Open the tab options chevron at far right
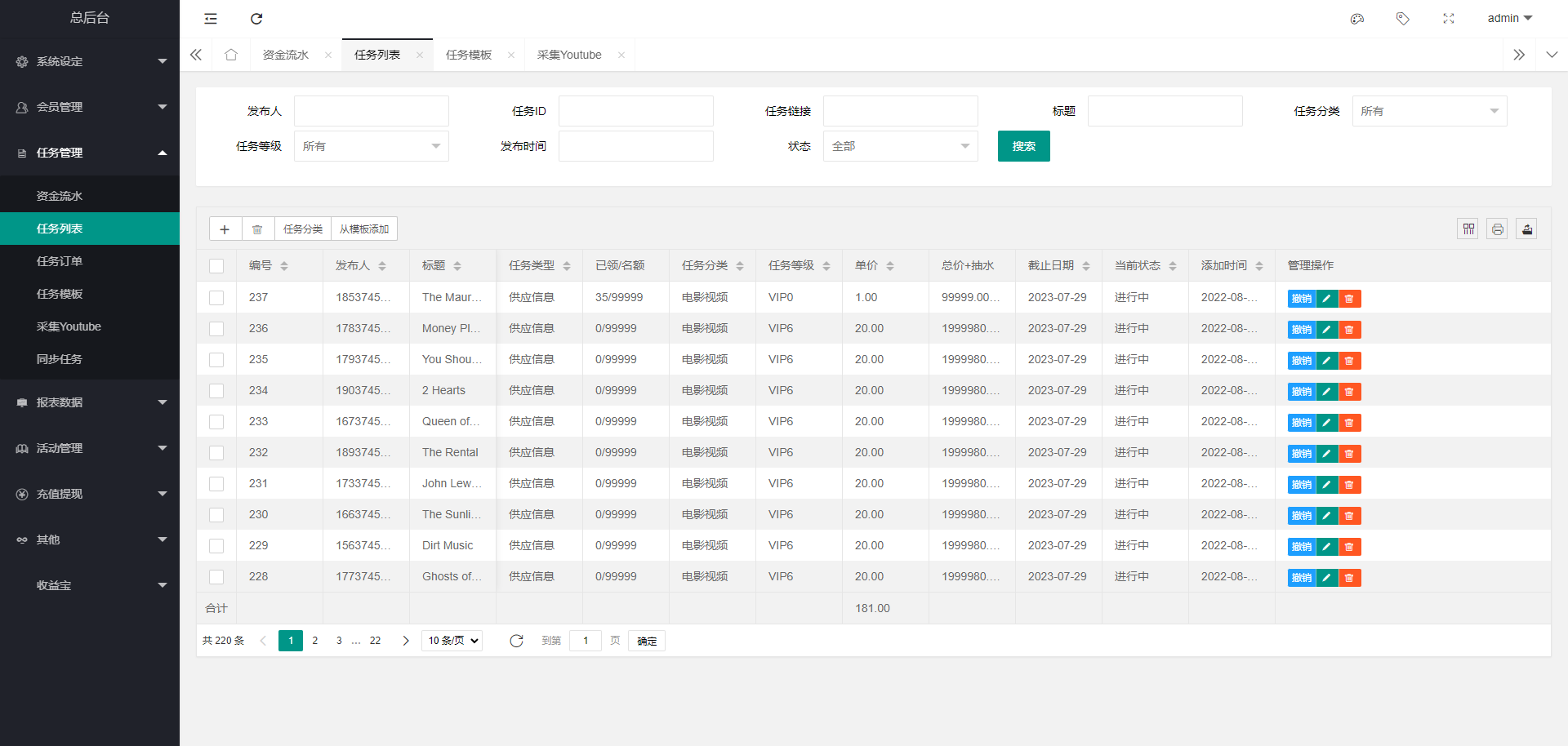 pos(1552,55)
